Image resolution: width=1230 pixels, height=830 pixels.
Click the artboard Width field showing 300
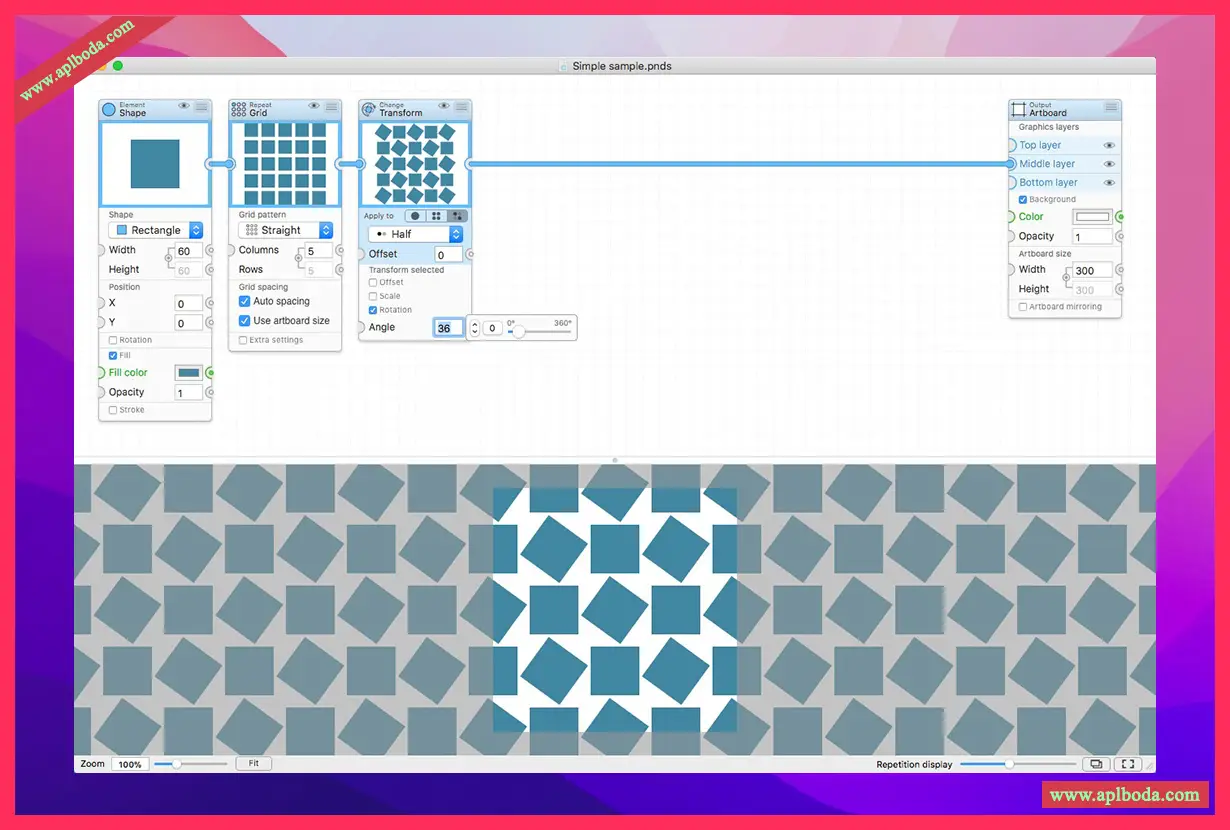tap(1092, 270)
